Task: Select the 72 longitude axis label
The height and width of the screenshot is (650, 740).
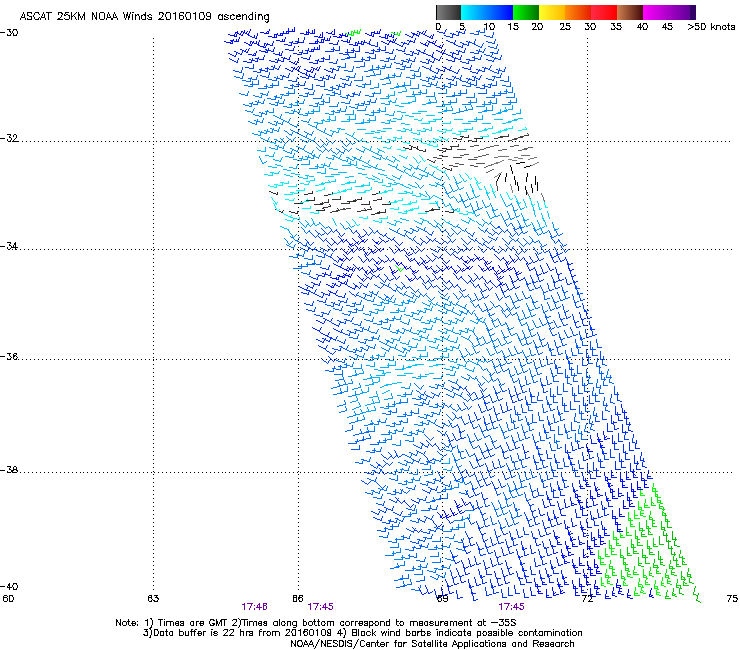Action: click(x=587, y=599)
